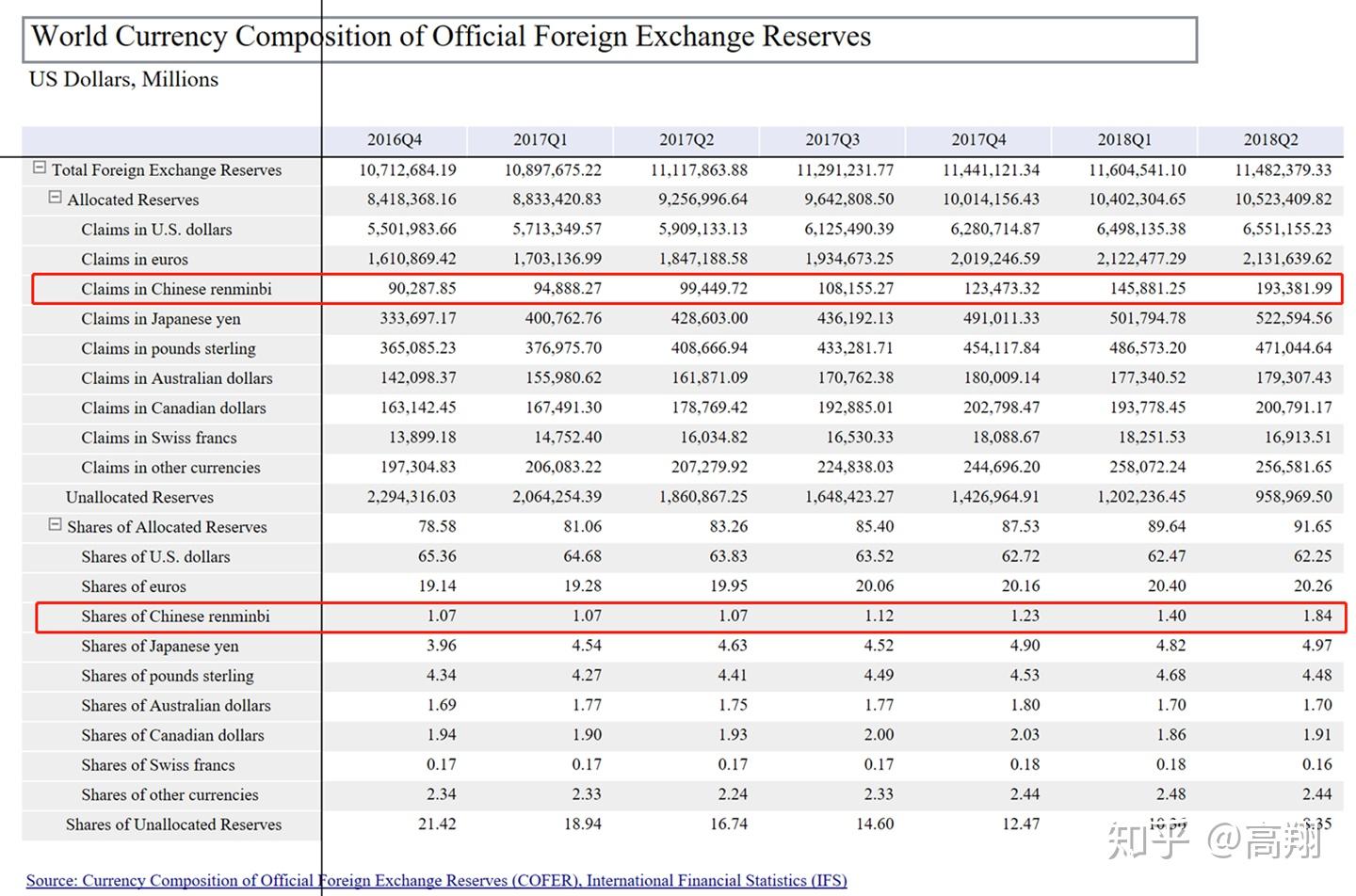Click the title World Currency Composition heading

451,37
